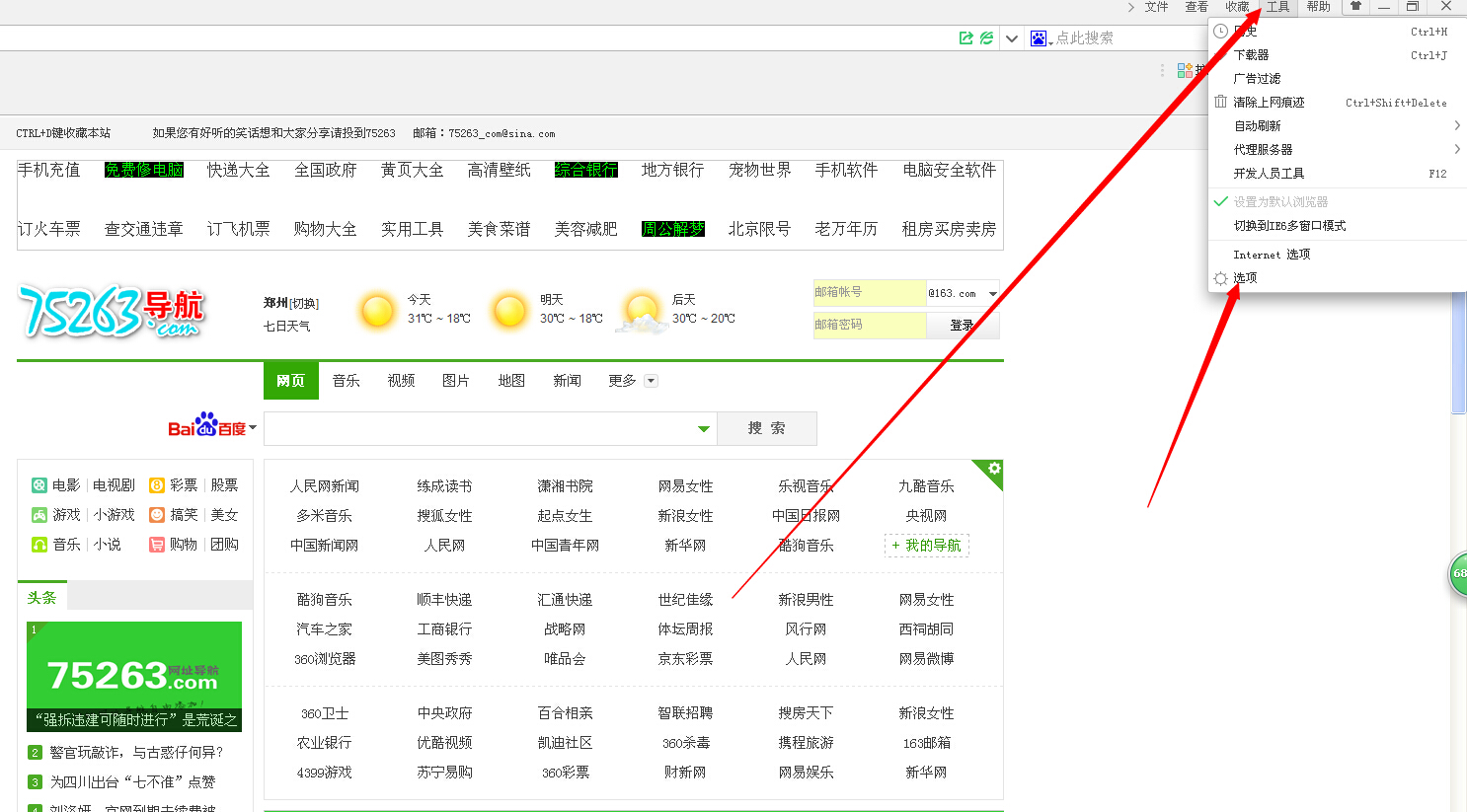The image size is (1467, 812).
Task: Open the 查看 menu
Action: pyautogui.click(x=1197, y=7)
